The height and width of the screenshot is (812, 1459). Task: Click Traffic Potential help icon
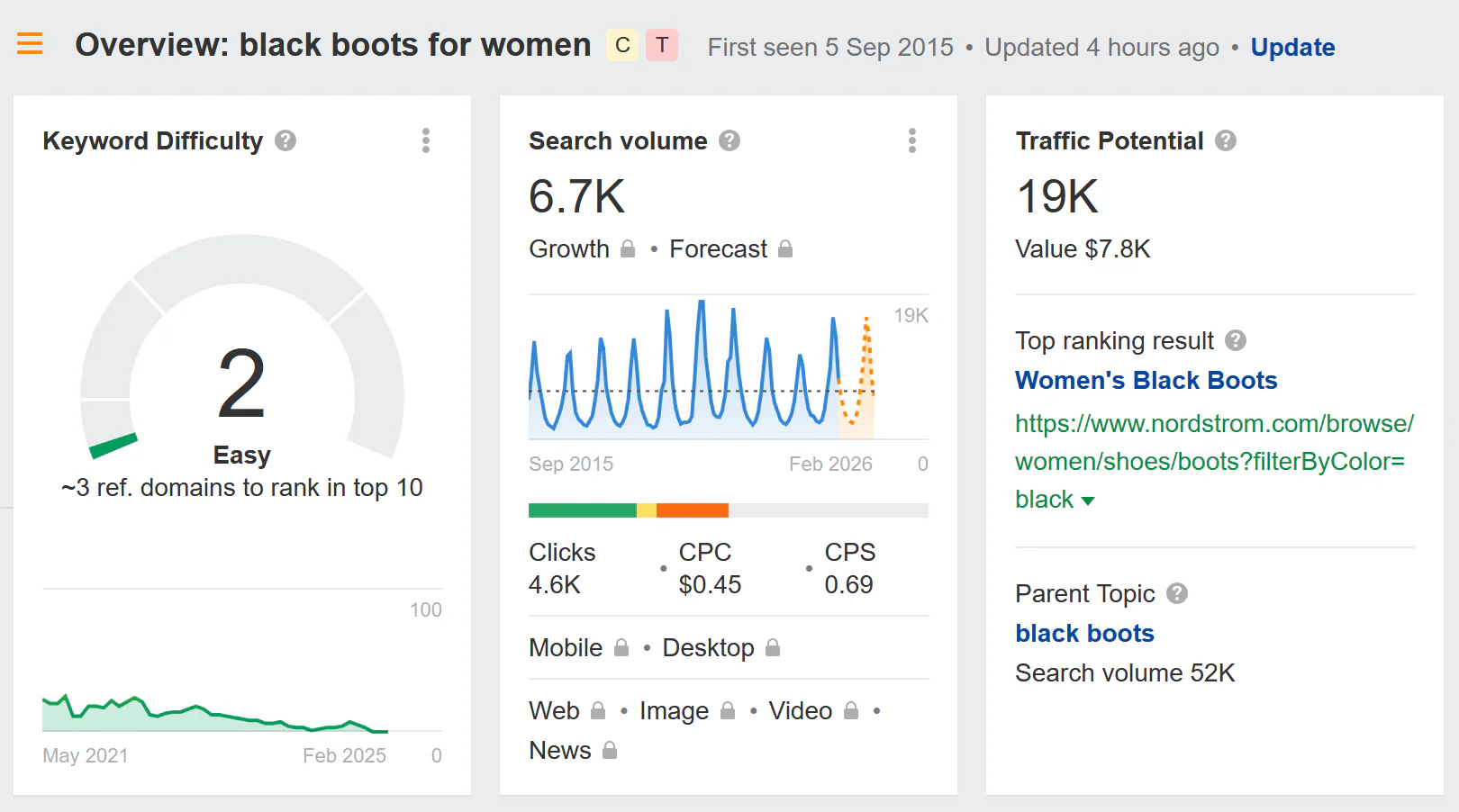coord(1225,141)
